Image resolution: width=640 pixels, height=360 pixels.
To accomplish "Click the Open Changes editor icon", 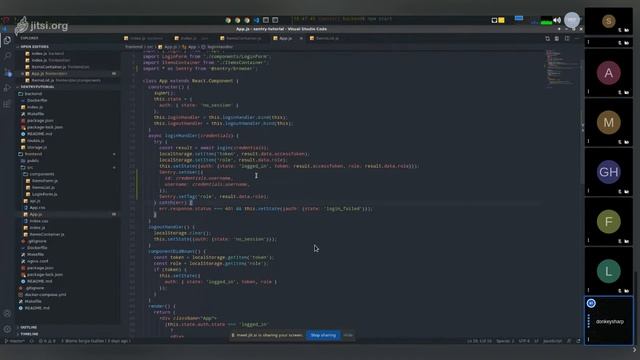I will click(x=547, y=38).
